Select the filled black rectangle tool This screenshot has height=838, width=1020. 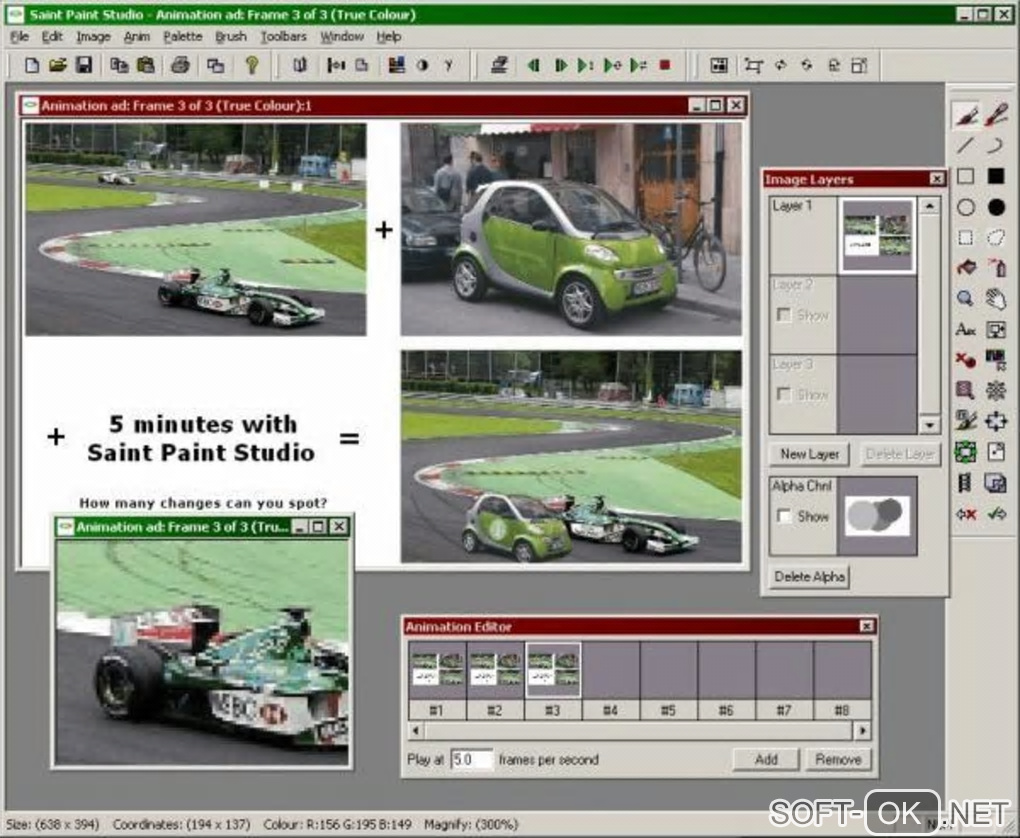coord(997,176)
